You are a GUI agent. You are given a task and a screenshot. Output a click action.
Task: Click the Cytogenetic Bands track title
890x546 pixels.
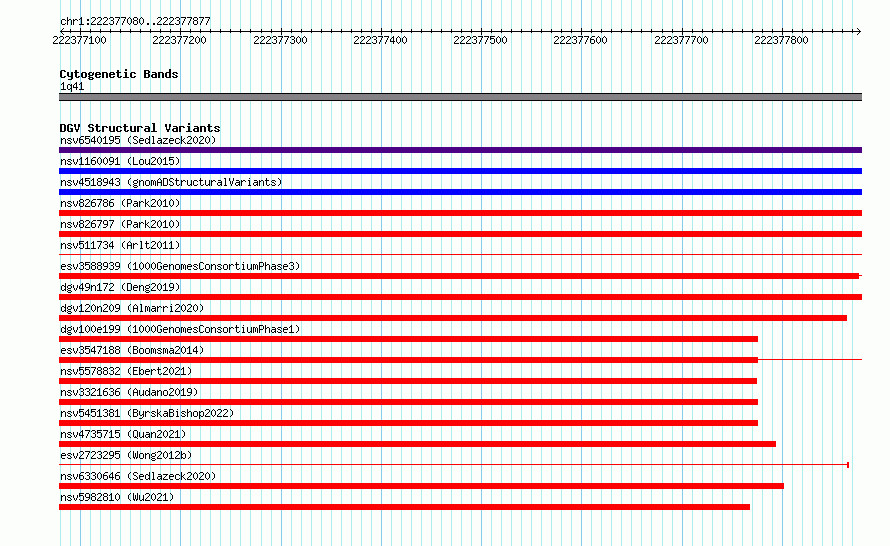(x=119, y=74)
